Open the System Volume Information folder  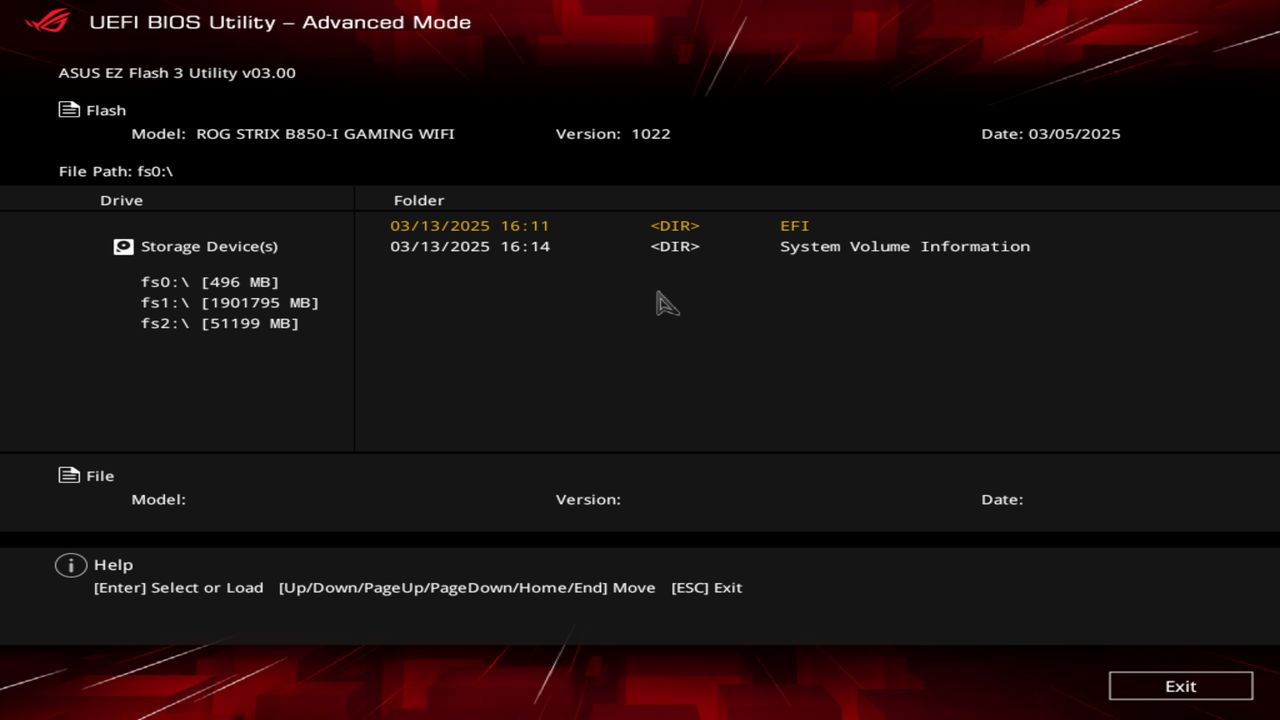905,246
